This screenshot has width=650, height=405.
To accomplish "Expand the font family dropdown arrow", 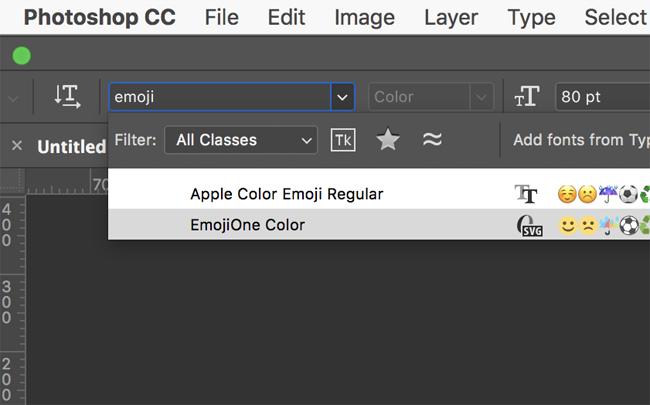I will coord(343,97).
